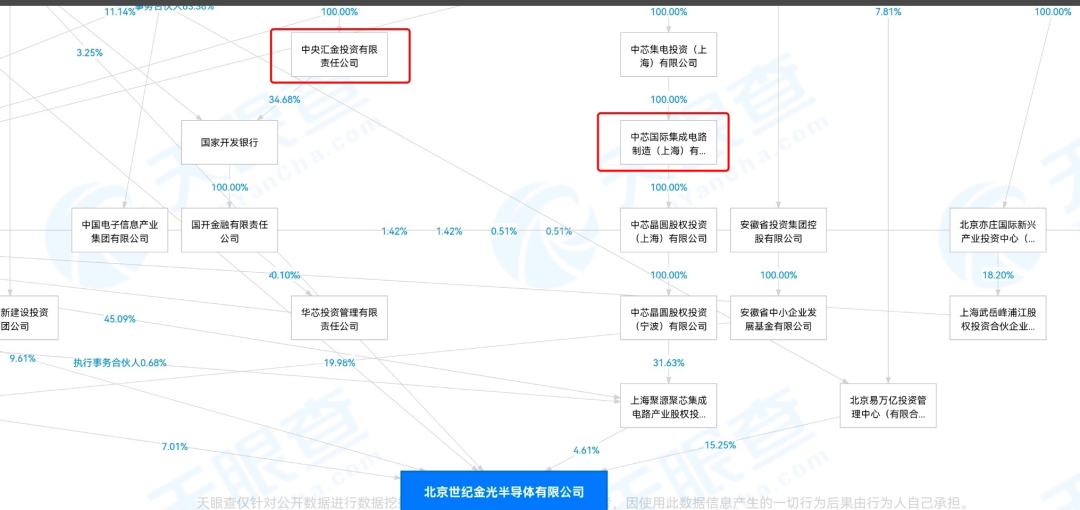Click the 9.61% share label
The width and height of the screenshot is (1080, 510).
[22, 358]
